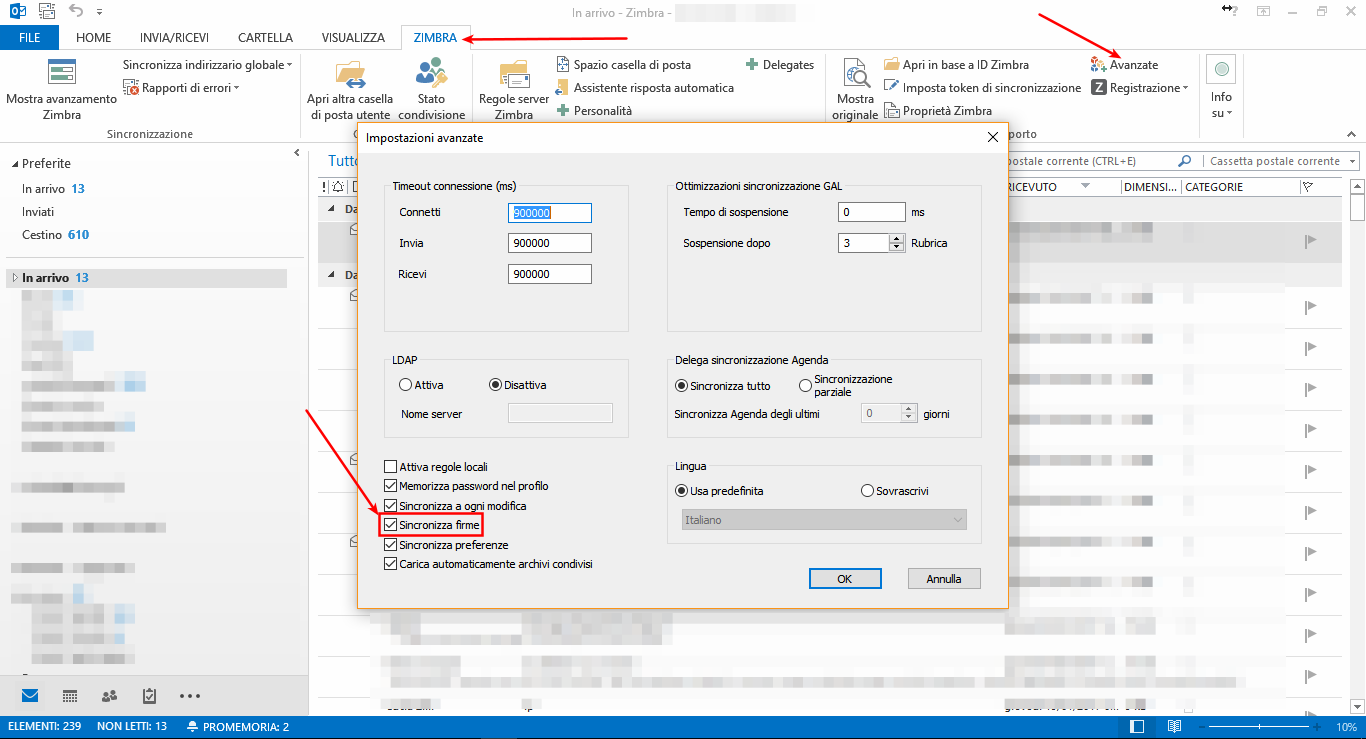Click Annulla to cancel dialog
This screenshot has width=1366, height=739.
pyautogui.click(x=944, y=579)
